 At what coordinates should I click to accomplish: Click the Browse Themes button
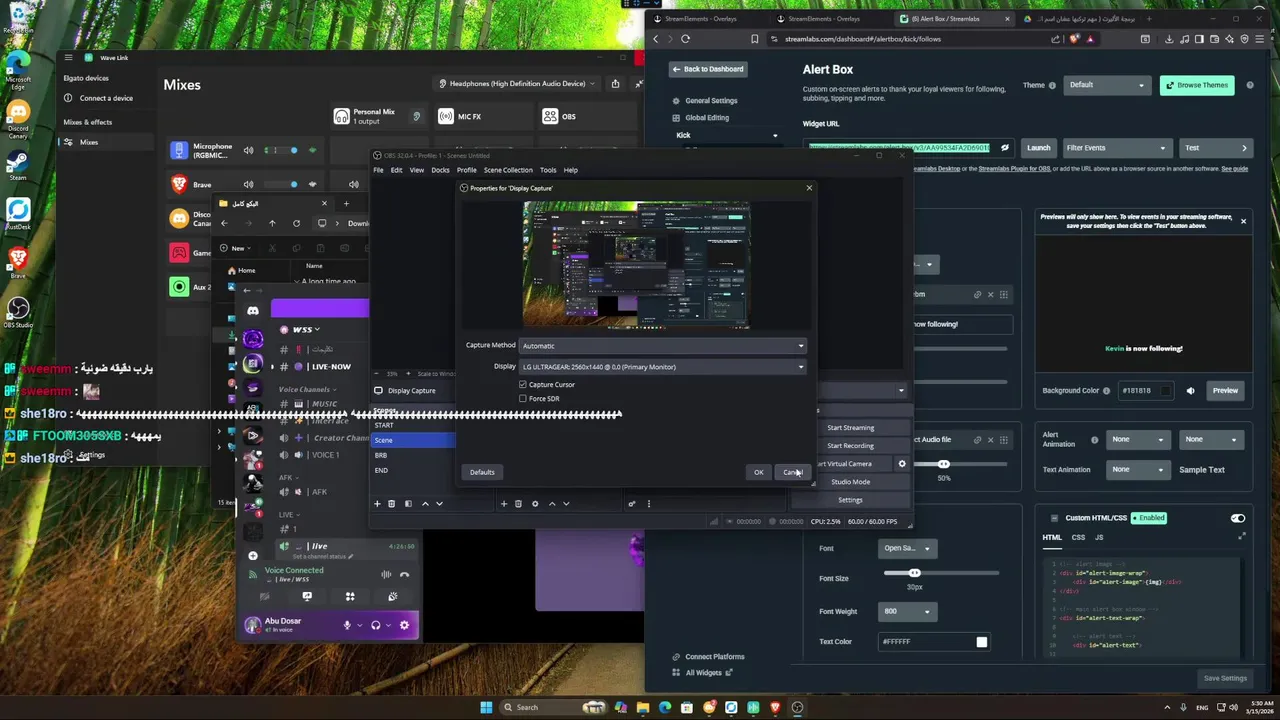tap(1197, 85)
